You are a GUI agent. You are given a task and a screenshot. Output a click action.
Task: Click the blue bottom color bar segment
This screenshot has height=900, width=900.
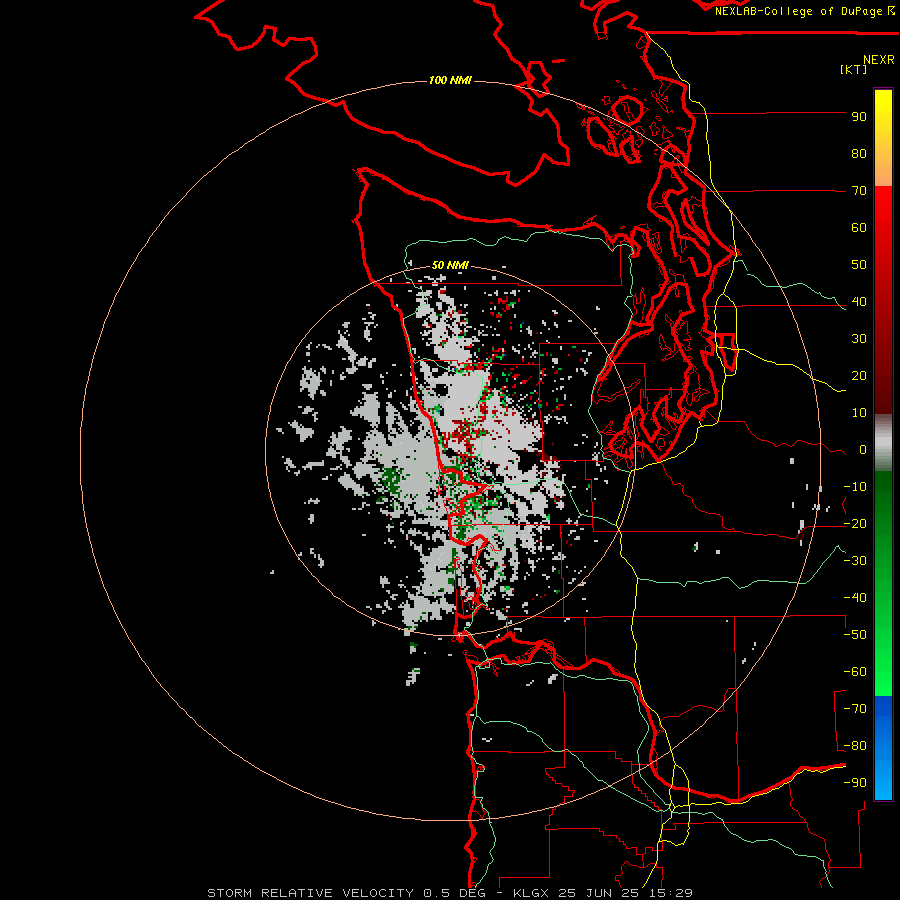pyautogui.click(x=883, y=748)
